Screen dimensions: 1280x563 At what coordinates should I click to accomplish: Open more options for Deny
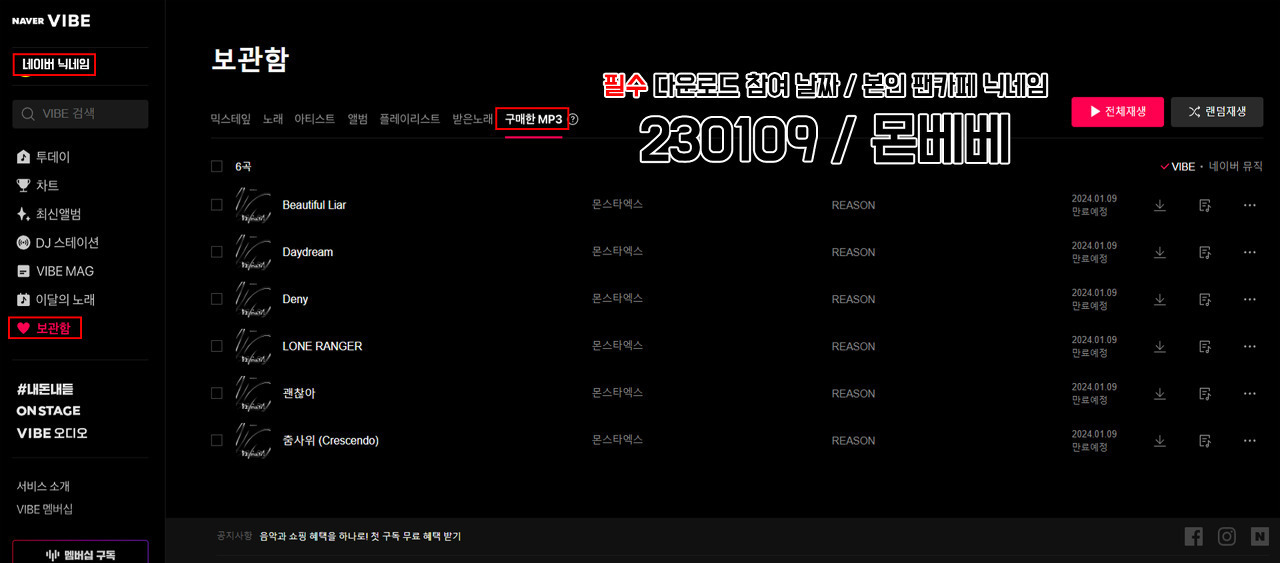[1249, 299]
